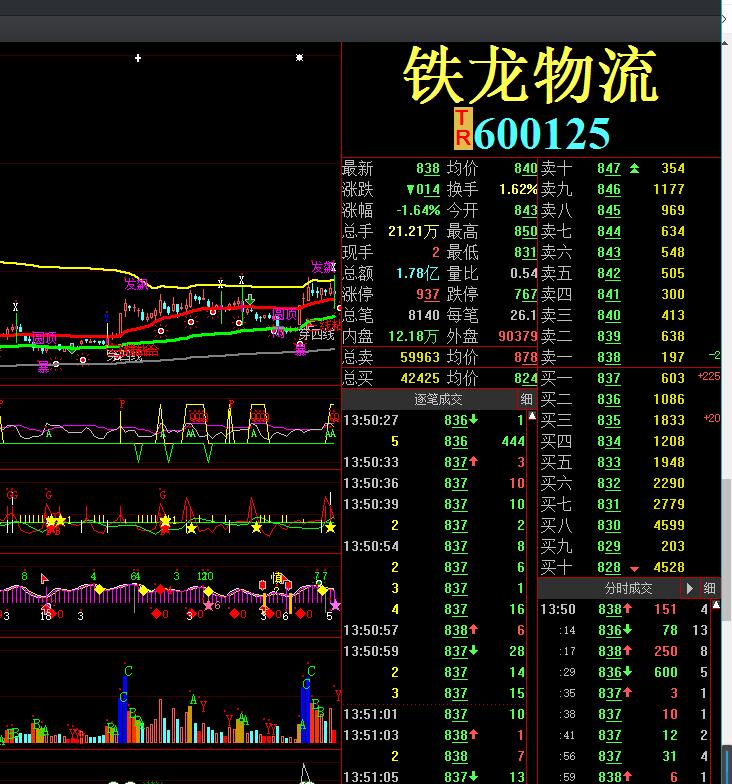Viewport: 732px width, 784px height.
Task: Click the 13:50:57 tick trade at 838
Action: 434,630
